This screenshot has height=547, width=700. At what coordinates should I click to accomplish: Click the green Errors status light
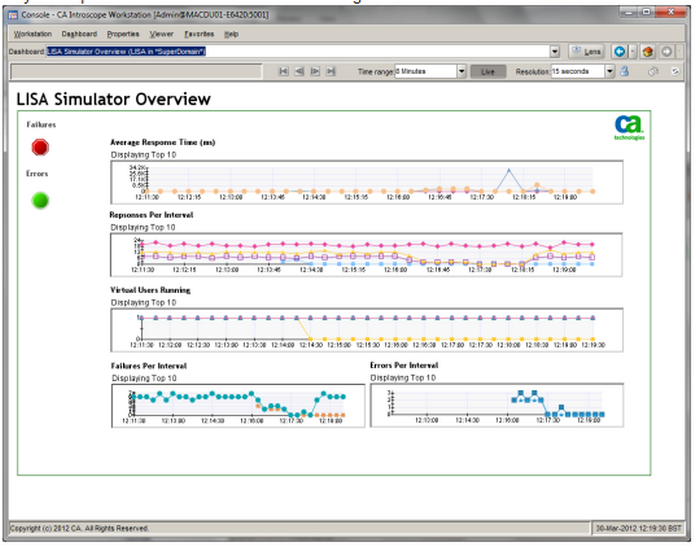click(x=40, y=200)
